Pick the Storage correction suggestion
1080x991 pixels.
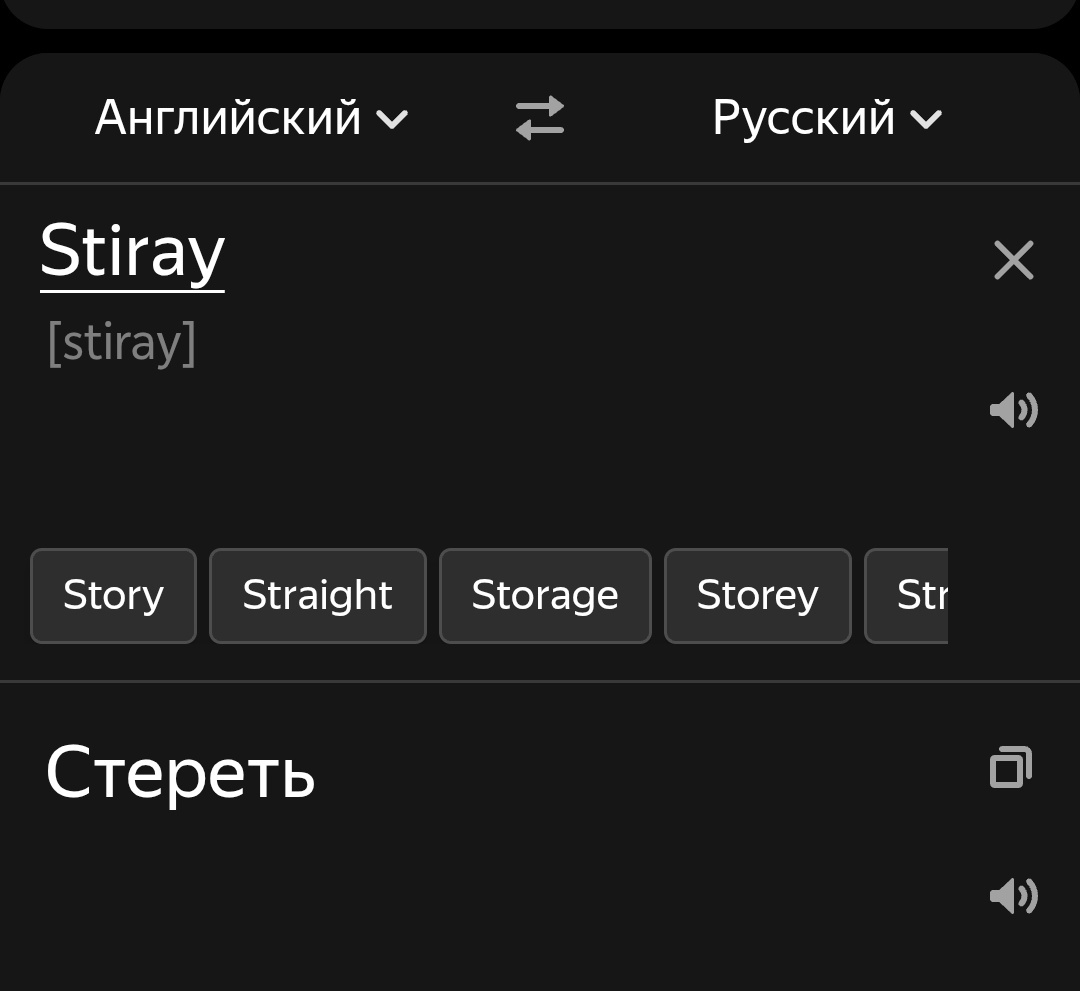click(545, 595)
